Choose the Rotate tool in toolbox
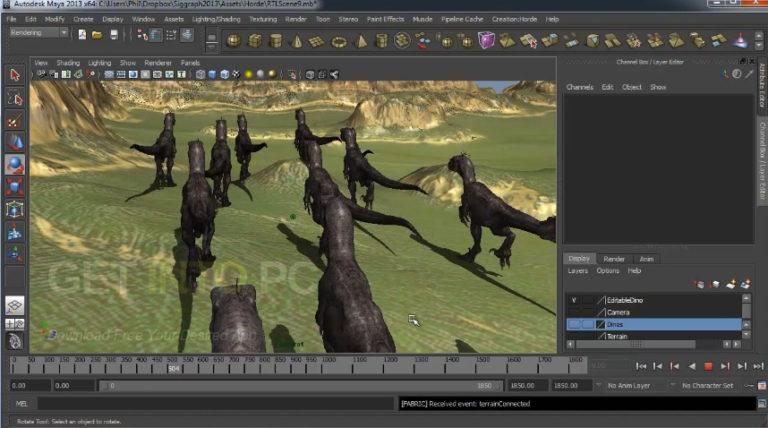Viewport: 768px width, 428px height. (14, 164)
